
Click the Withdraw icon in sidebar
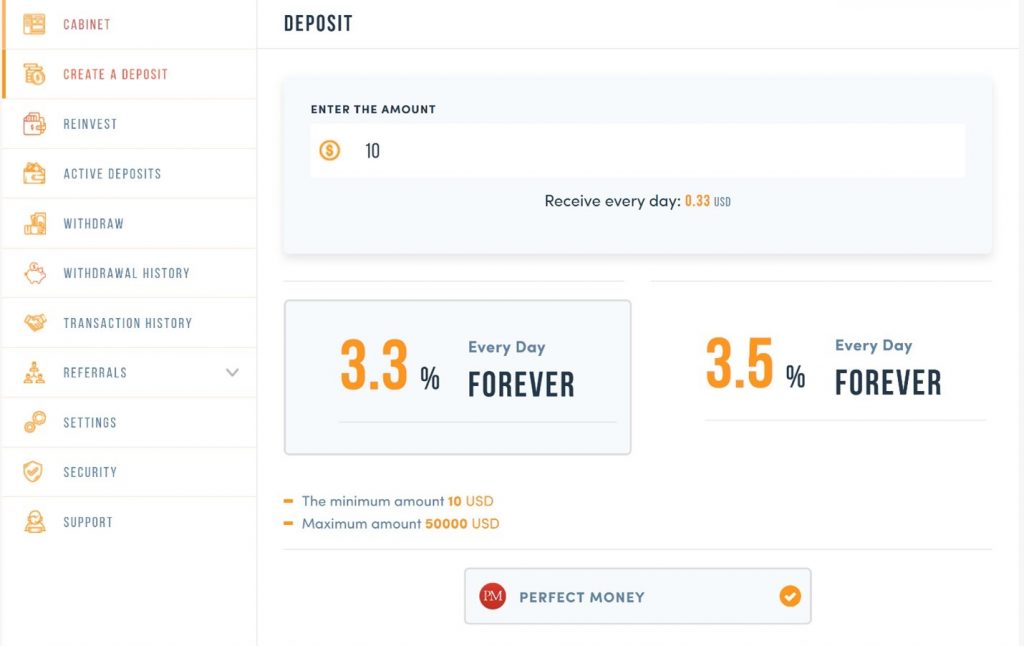tap(35, 223)
